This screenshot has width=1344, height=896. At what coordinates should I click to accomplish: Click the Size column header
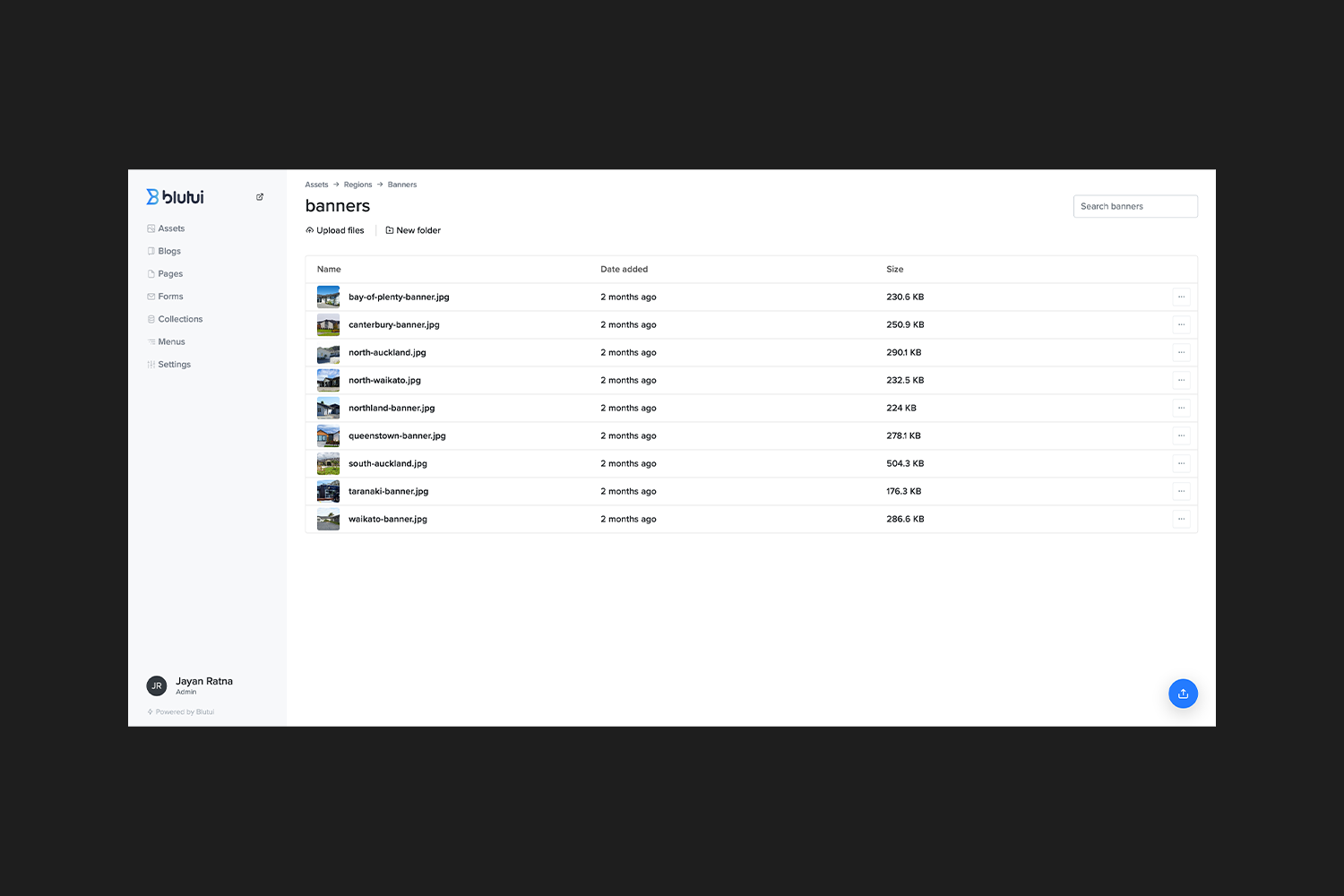click(x=895, y=269)
